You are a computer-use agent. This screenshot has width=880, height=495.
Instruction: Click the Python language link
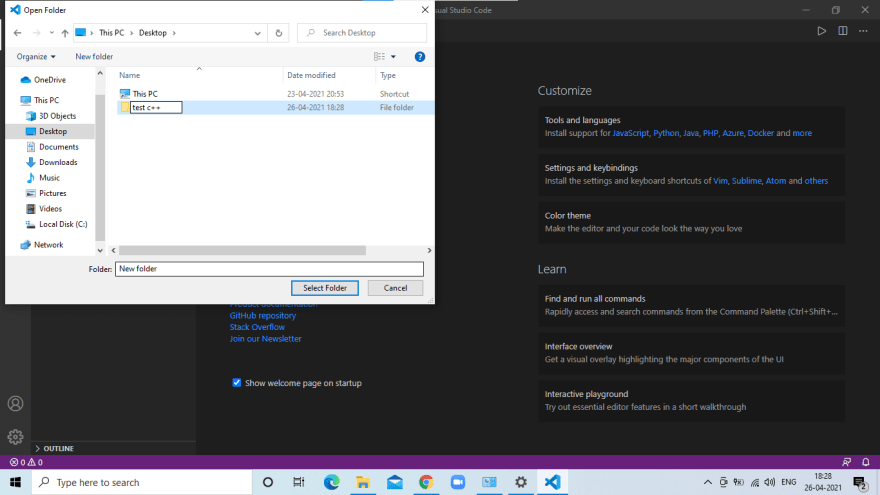(x=666, y=133)
